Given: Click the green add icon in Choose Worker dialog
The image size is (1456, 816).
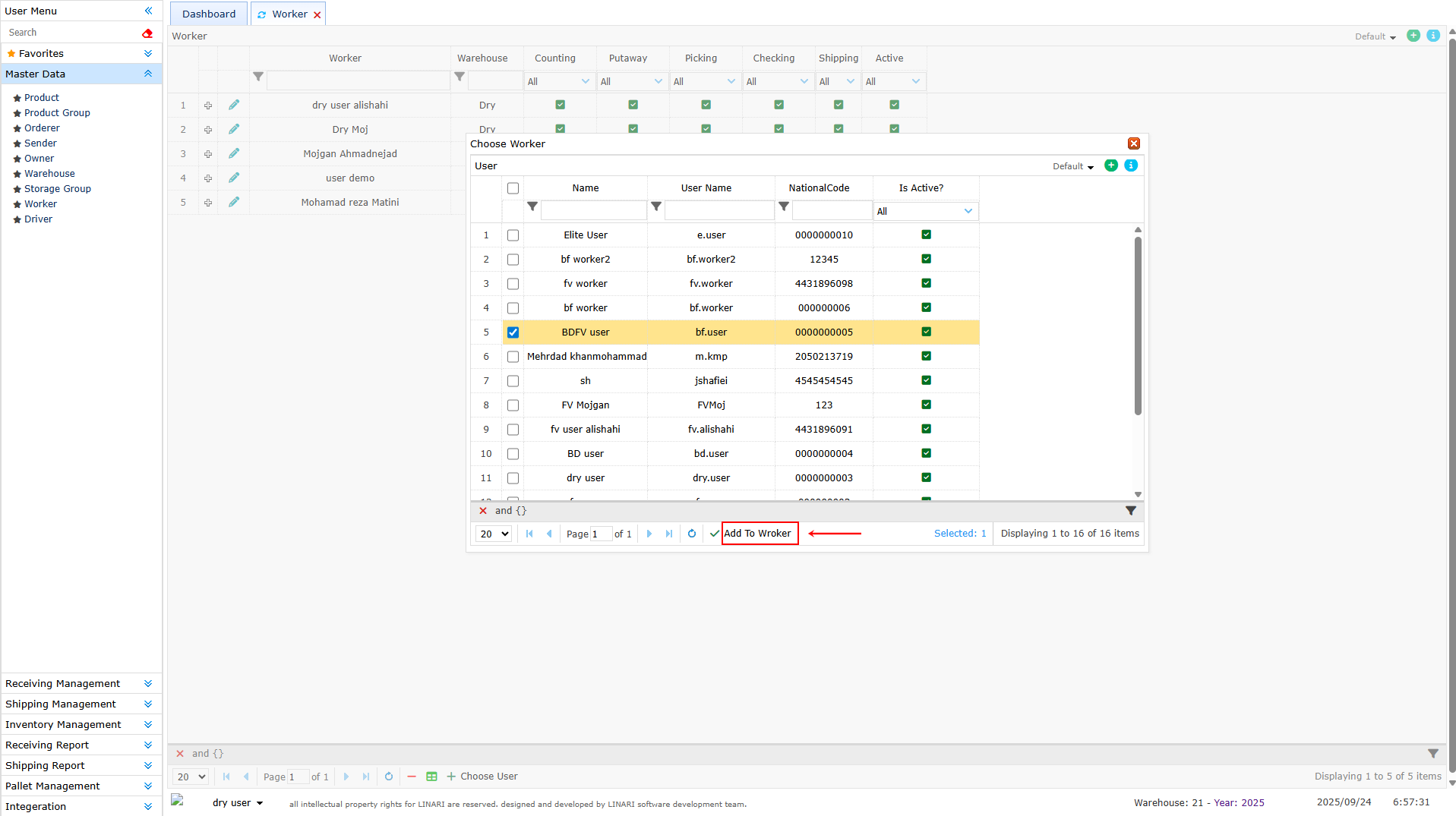Looking at the screenshot, I should pos(1110,165).
